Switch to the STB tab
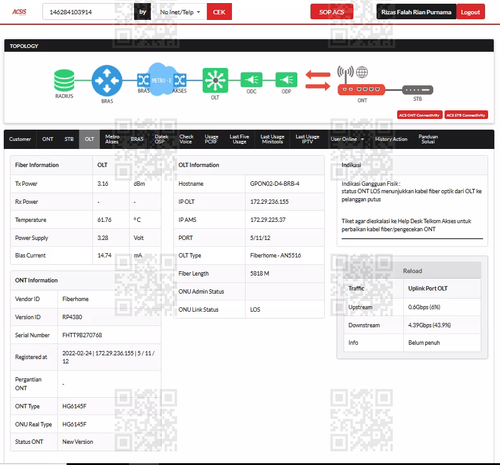The height and width of the screenshot is (465, 500). [69, 139]
